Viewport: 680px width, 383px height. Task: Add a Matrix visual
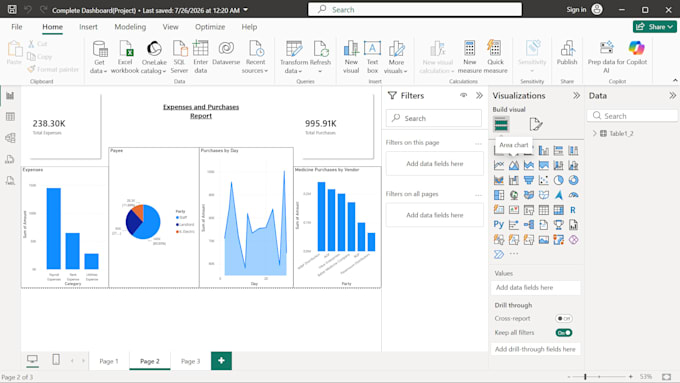[559, 210]
